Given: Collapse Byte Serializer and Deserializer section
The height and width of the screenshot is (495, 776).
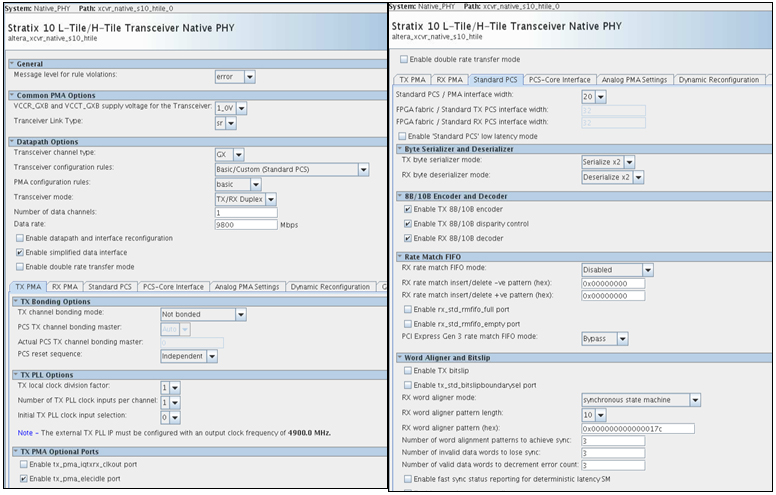Looking at the screenshot, I should [400, 148].
